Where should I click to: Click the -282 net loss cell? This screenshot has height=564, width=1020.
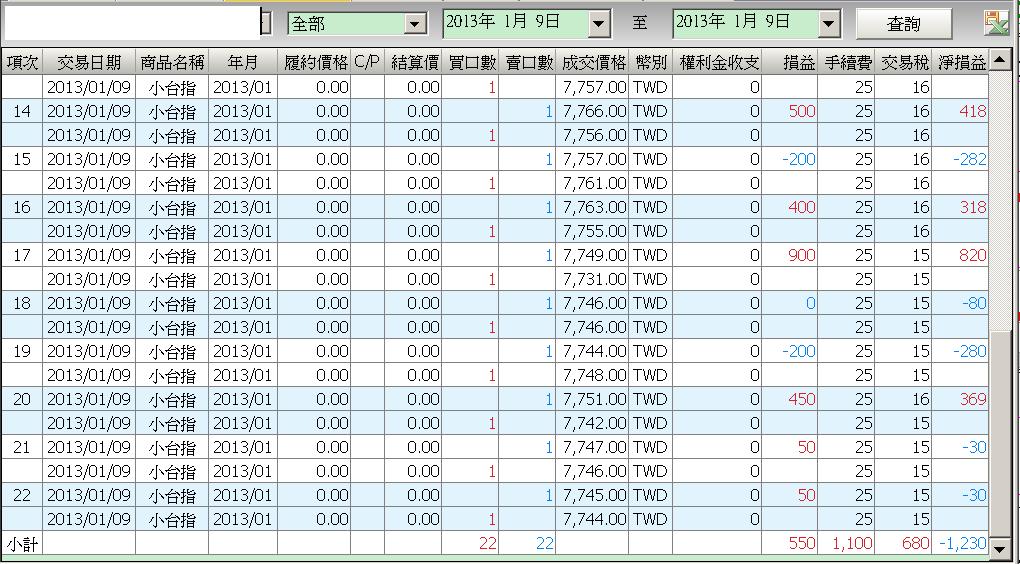click(x=960, y=159)
